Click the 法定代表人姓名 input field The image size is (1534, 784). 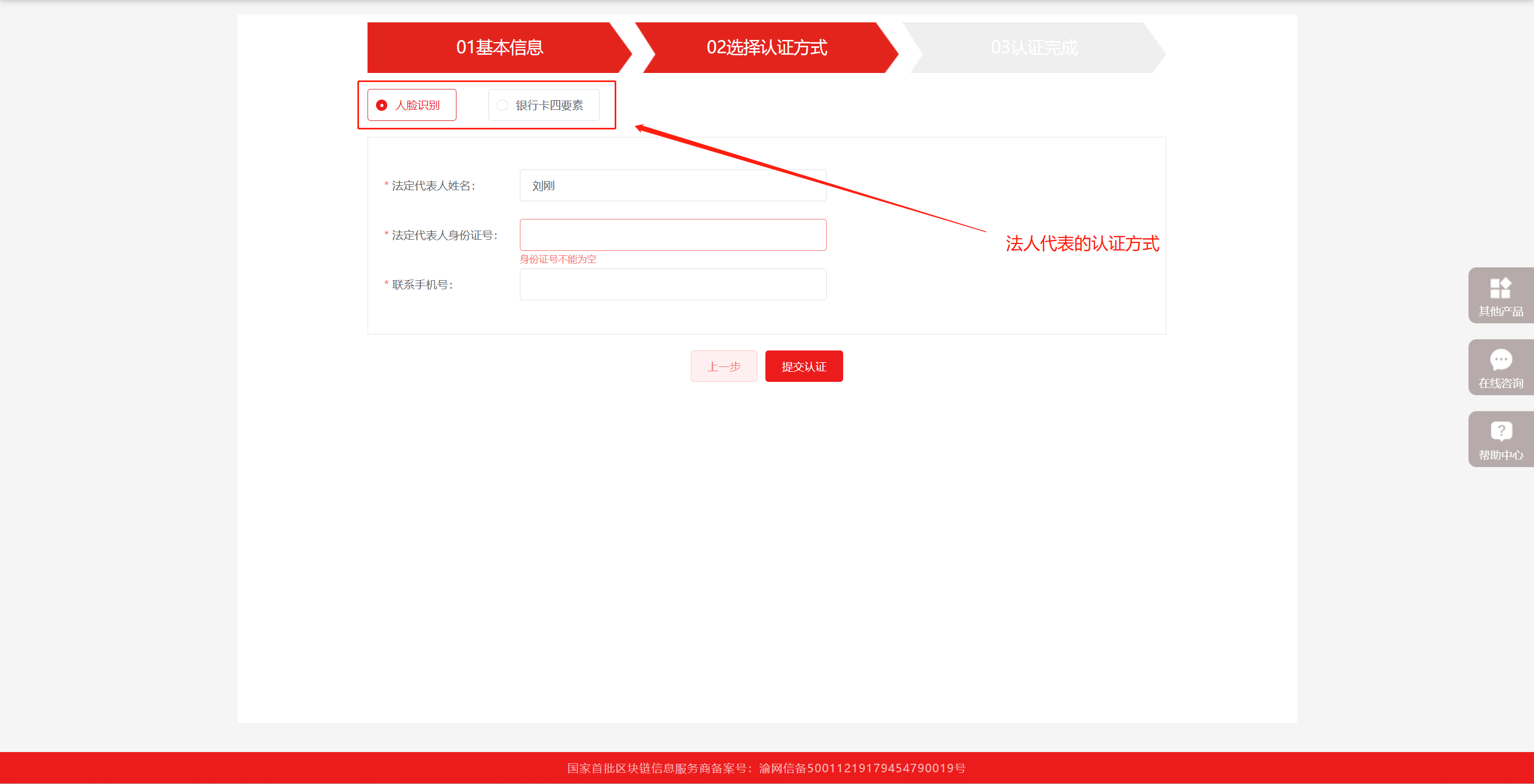click(x=672, y=186)
